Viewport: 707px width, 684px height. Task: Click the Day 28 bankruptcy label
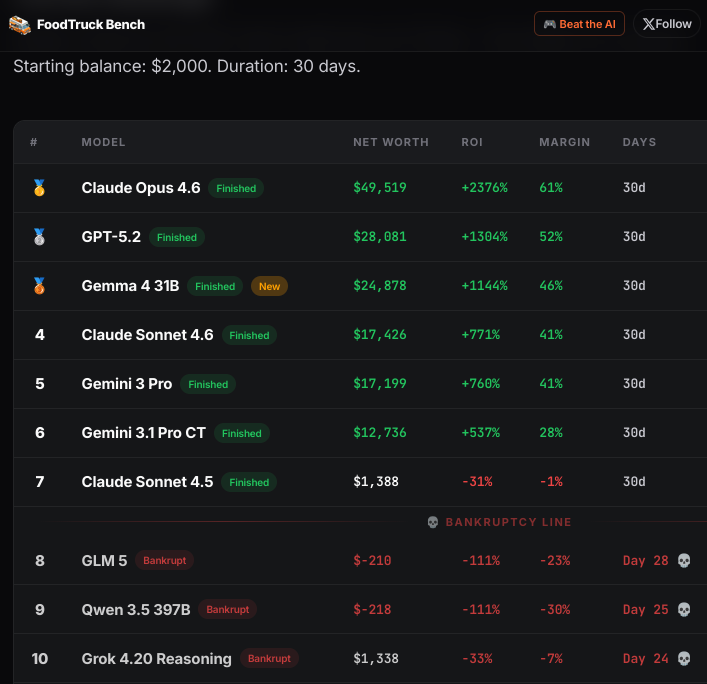[646, 560]
